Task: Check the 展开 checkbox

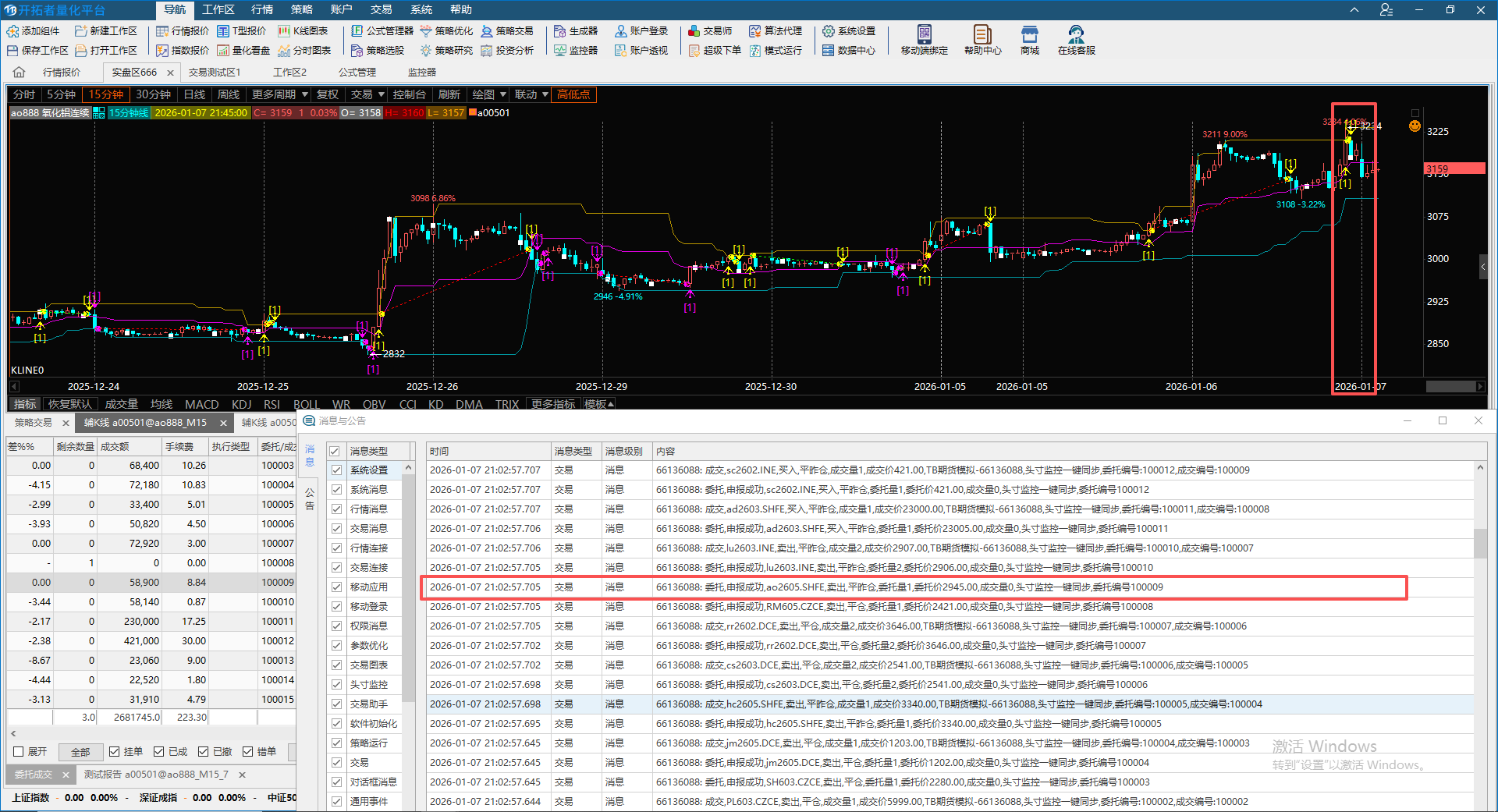Action: (19, 752)
